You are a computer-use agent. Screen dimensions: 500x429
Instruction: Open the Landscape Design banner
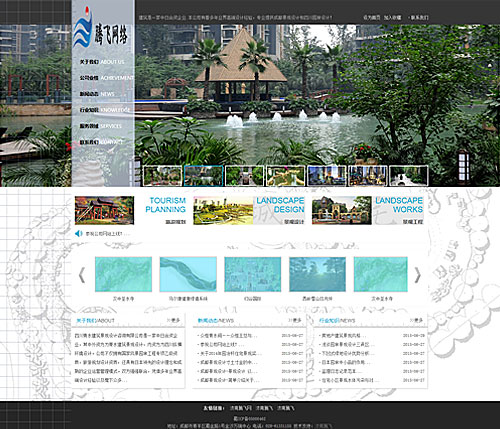tap(249, 210)
